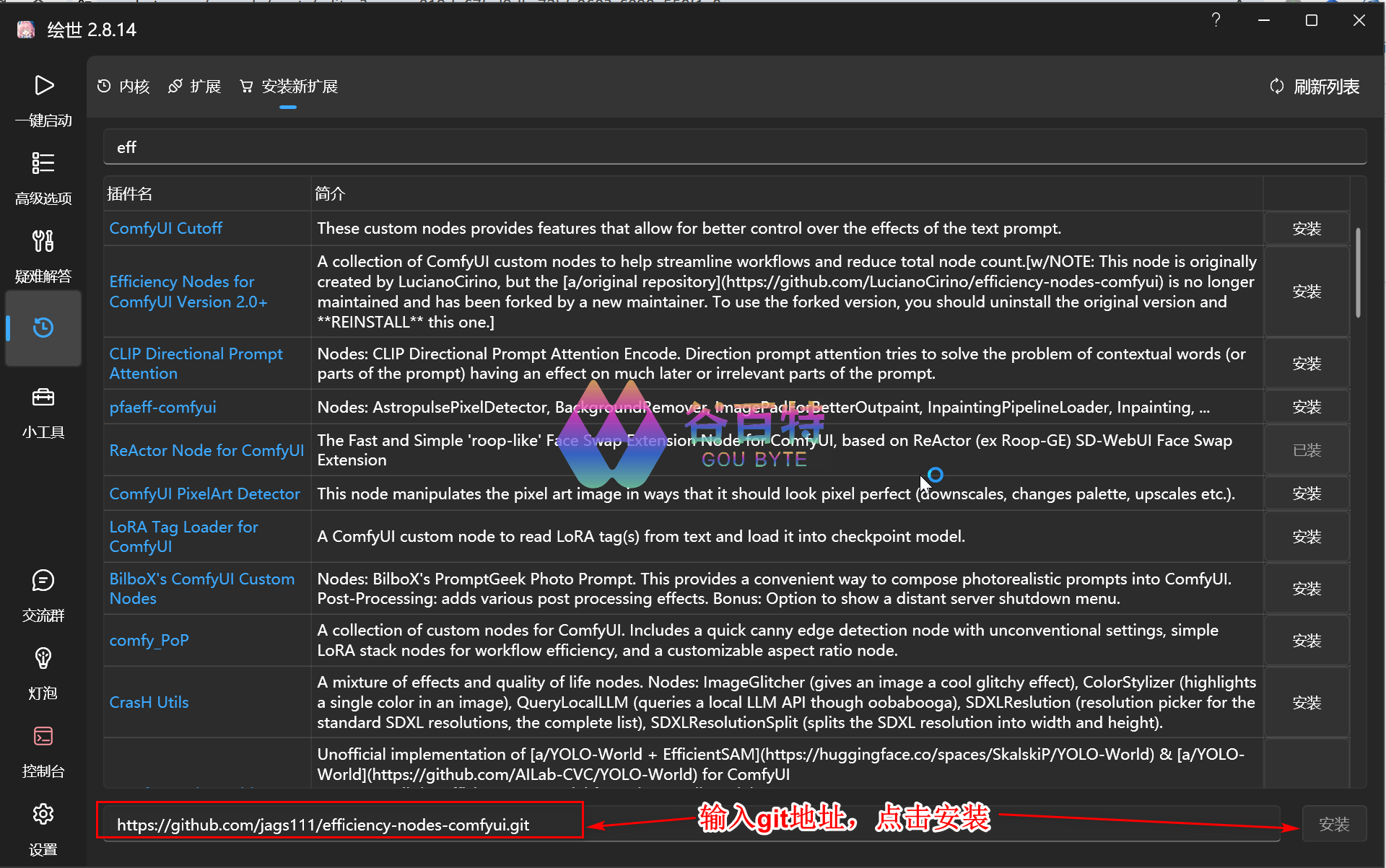This screenshot has height=868, width=1386.
Task: Select the 安装新扩展 tab
Action: point(289,87)
